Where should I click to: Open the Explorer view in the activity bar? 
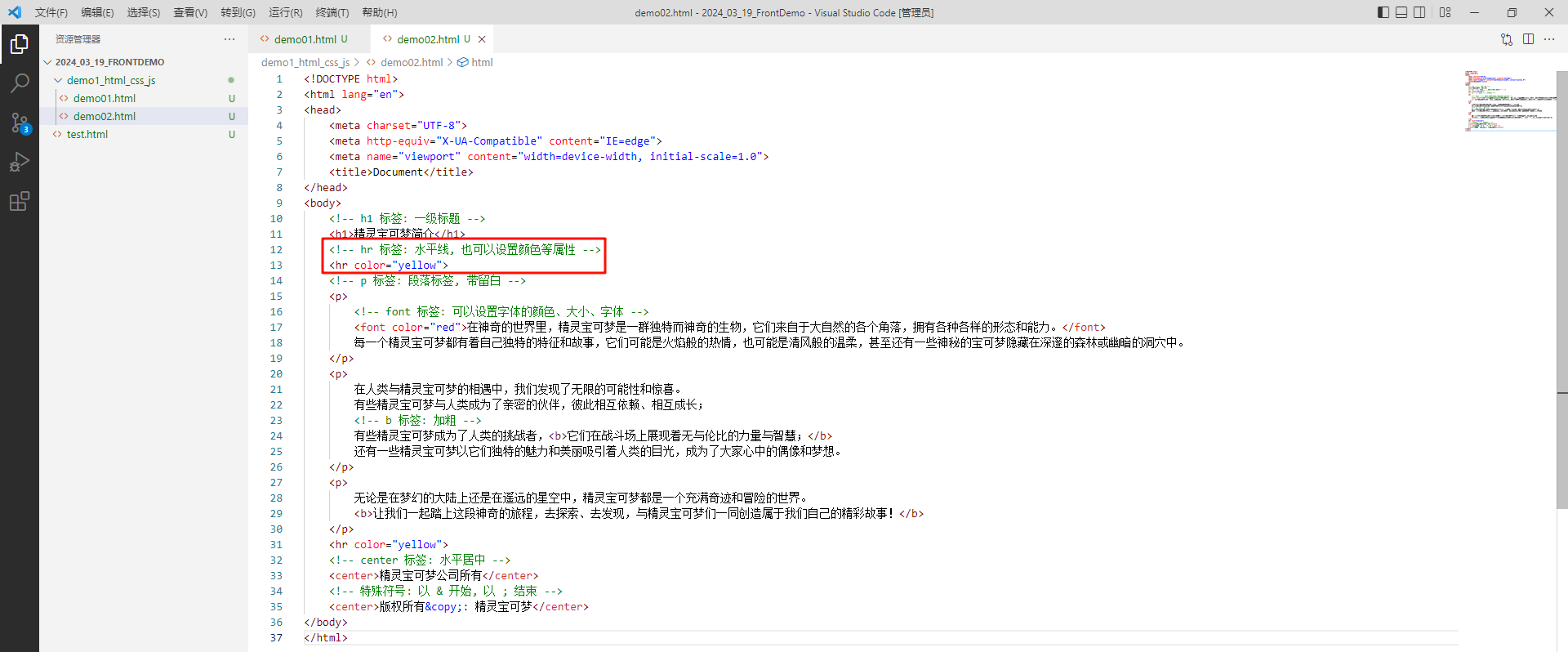click(20, 44)
